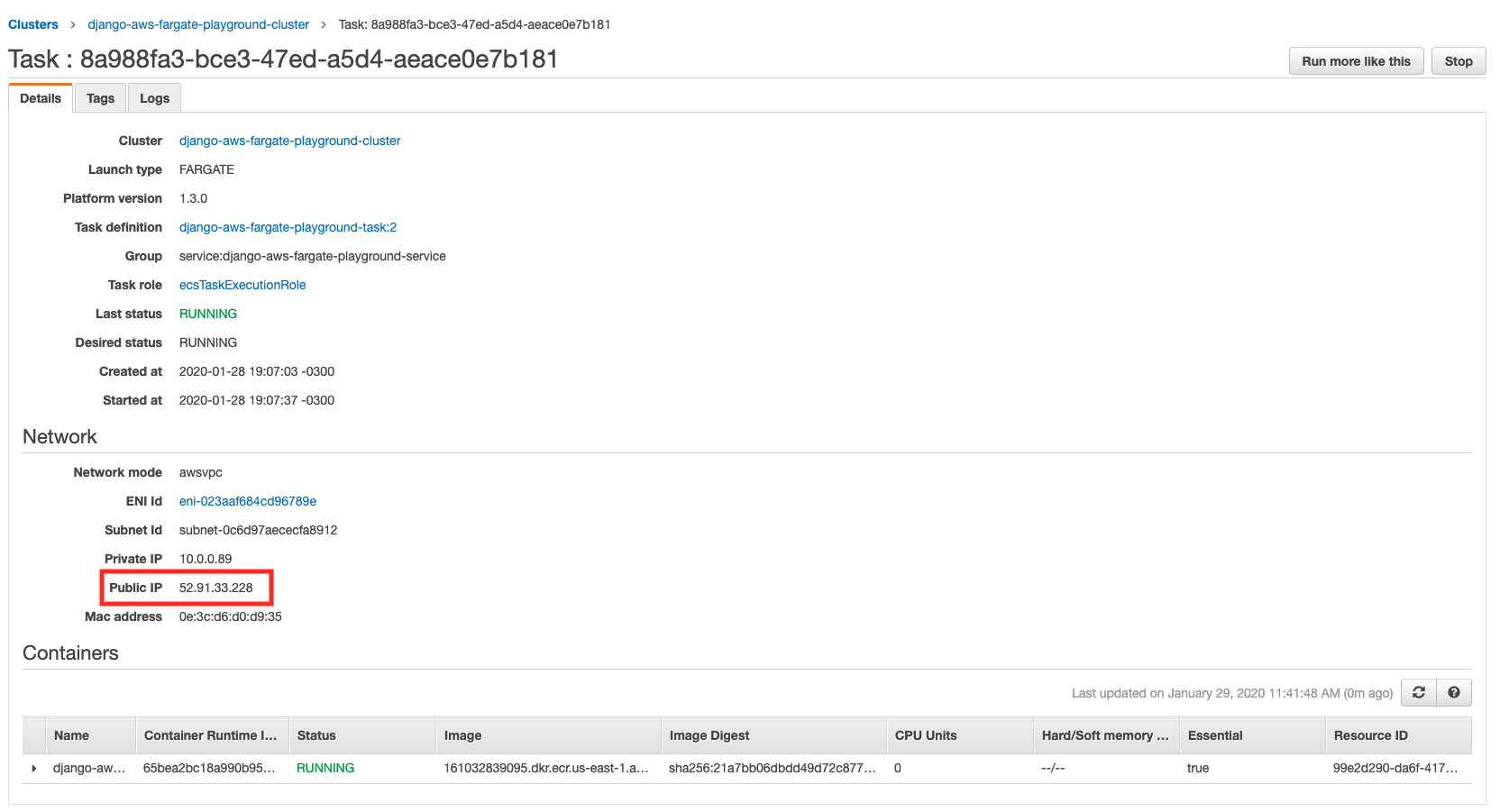Click sha256 image digest cell

click(x=772, y=768)
